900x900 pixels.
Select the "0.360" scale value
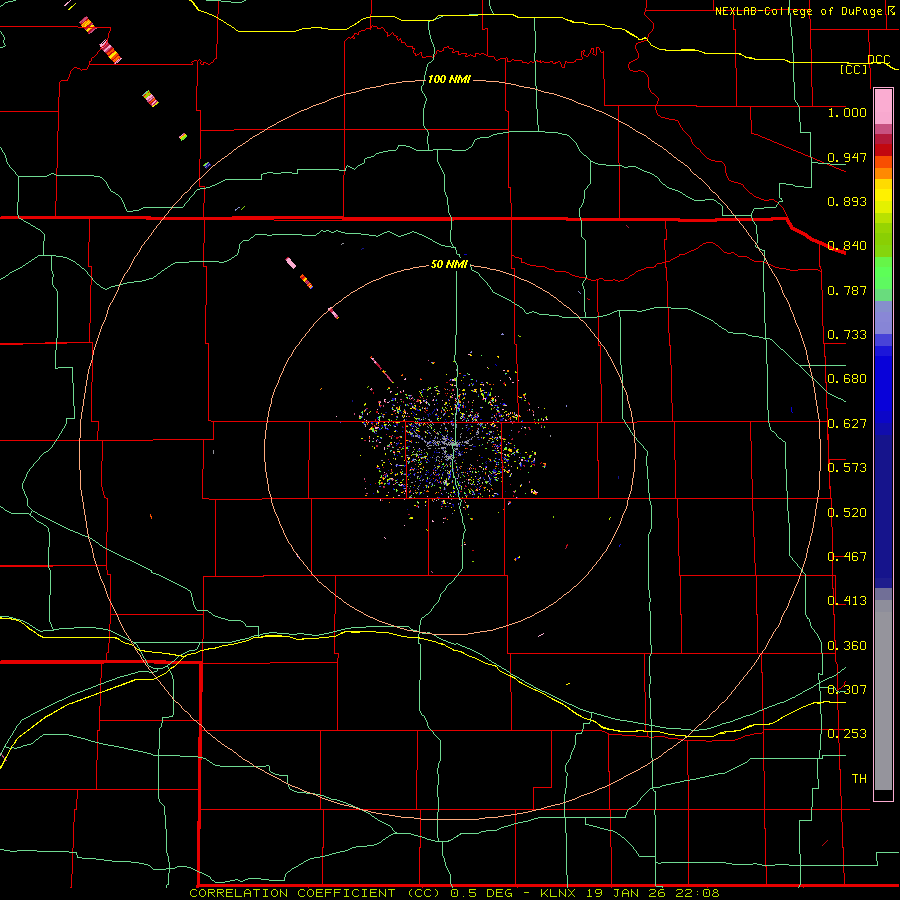tap(847, 646)
